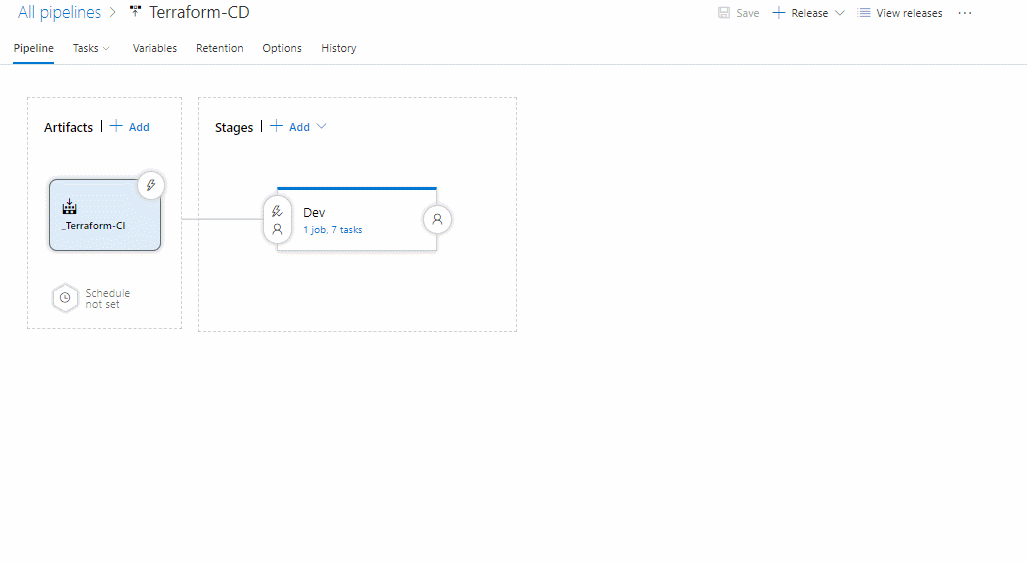Open the more options ellipsis menu
Viewport: 1027px width, 564px height.
tap(965, 13)
